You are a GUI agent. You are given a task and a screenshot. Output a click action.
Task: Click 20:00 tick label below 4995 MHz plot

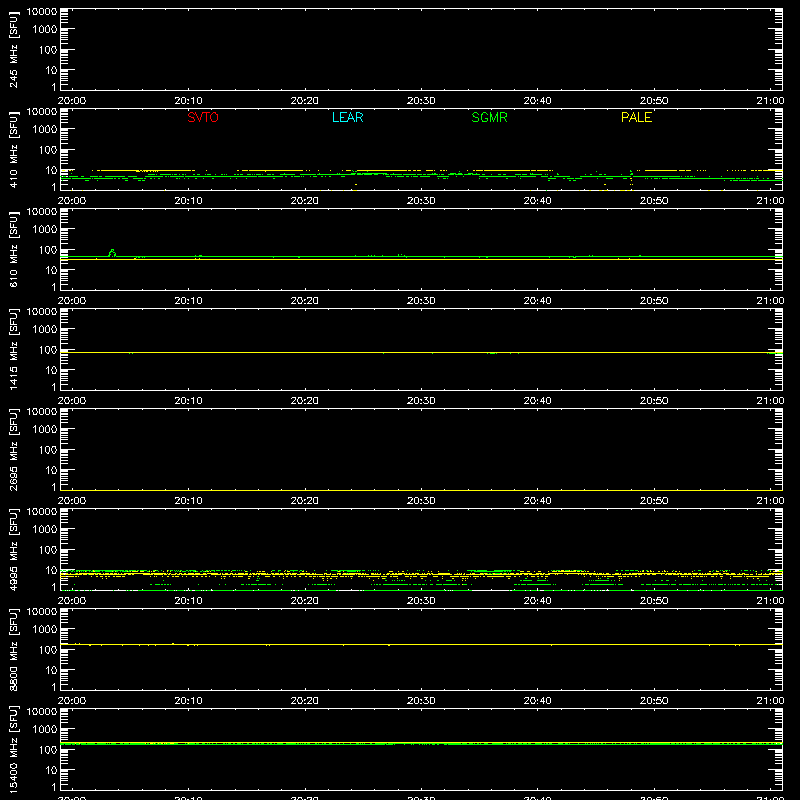(x=72, y=601)
